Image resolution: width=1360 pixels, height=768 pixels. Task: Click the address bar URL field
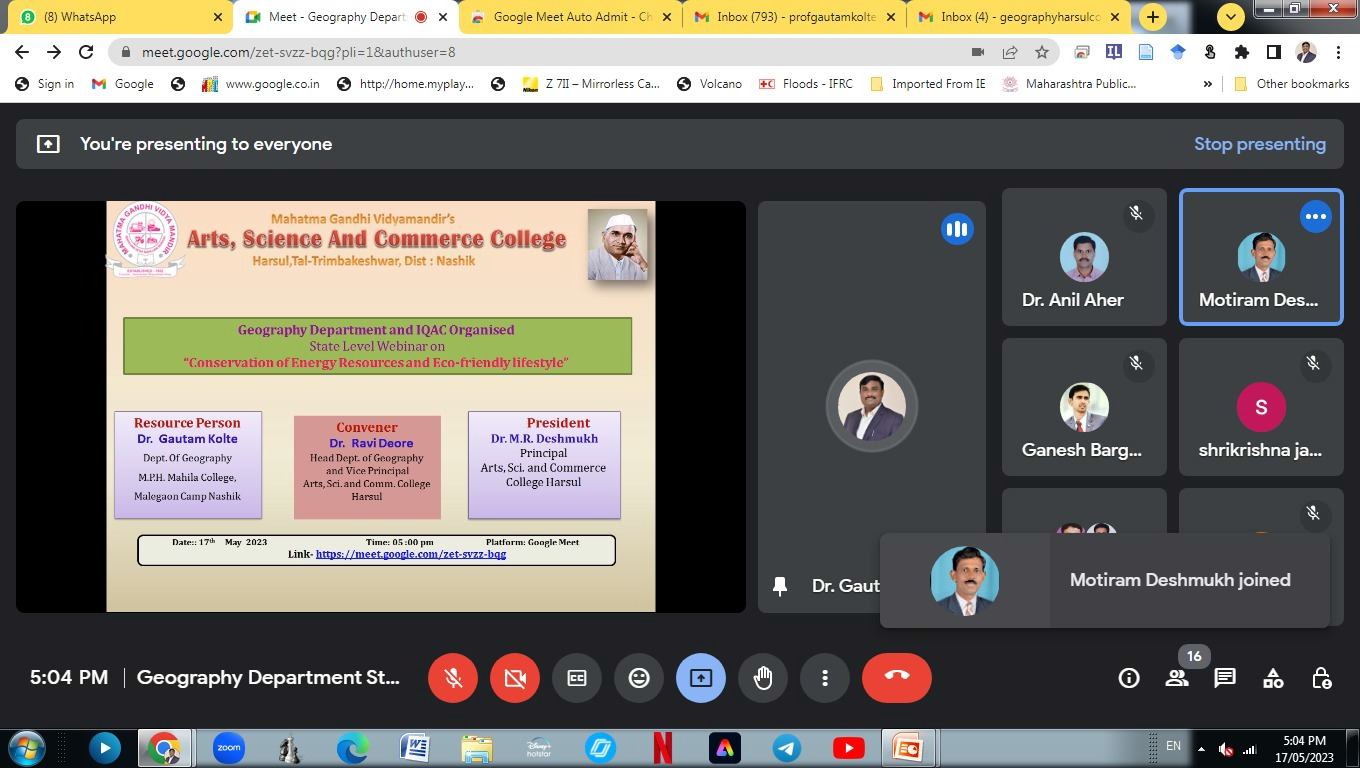click(x=540, y=52)
